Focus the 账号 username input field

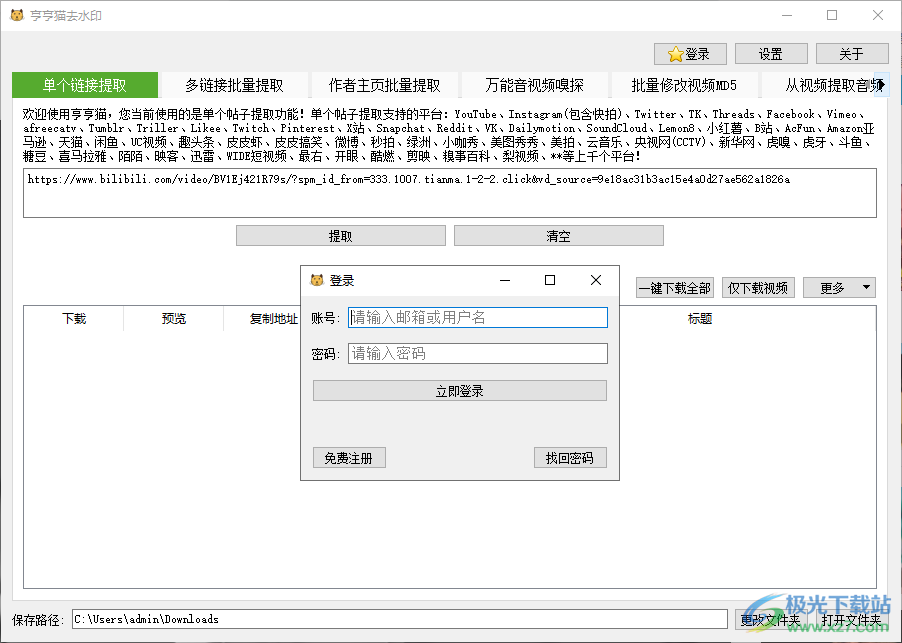pyautogui.click(x=477, y=318)
